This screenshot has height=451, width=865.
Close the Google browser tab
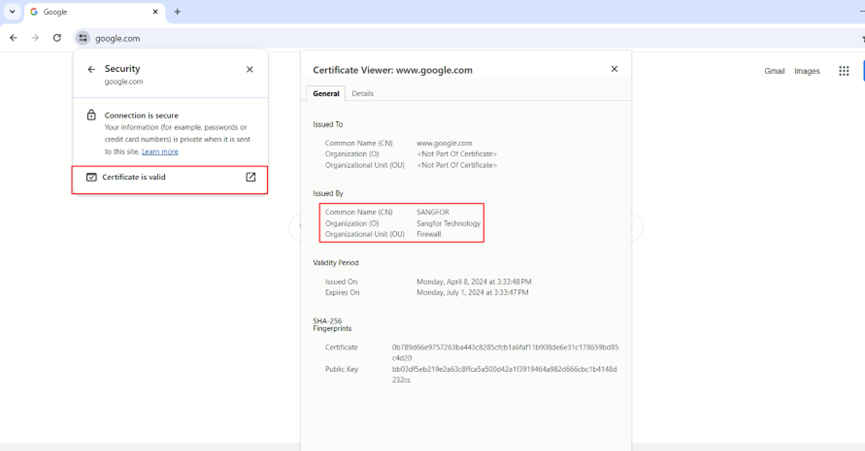[155, 12]
